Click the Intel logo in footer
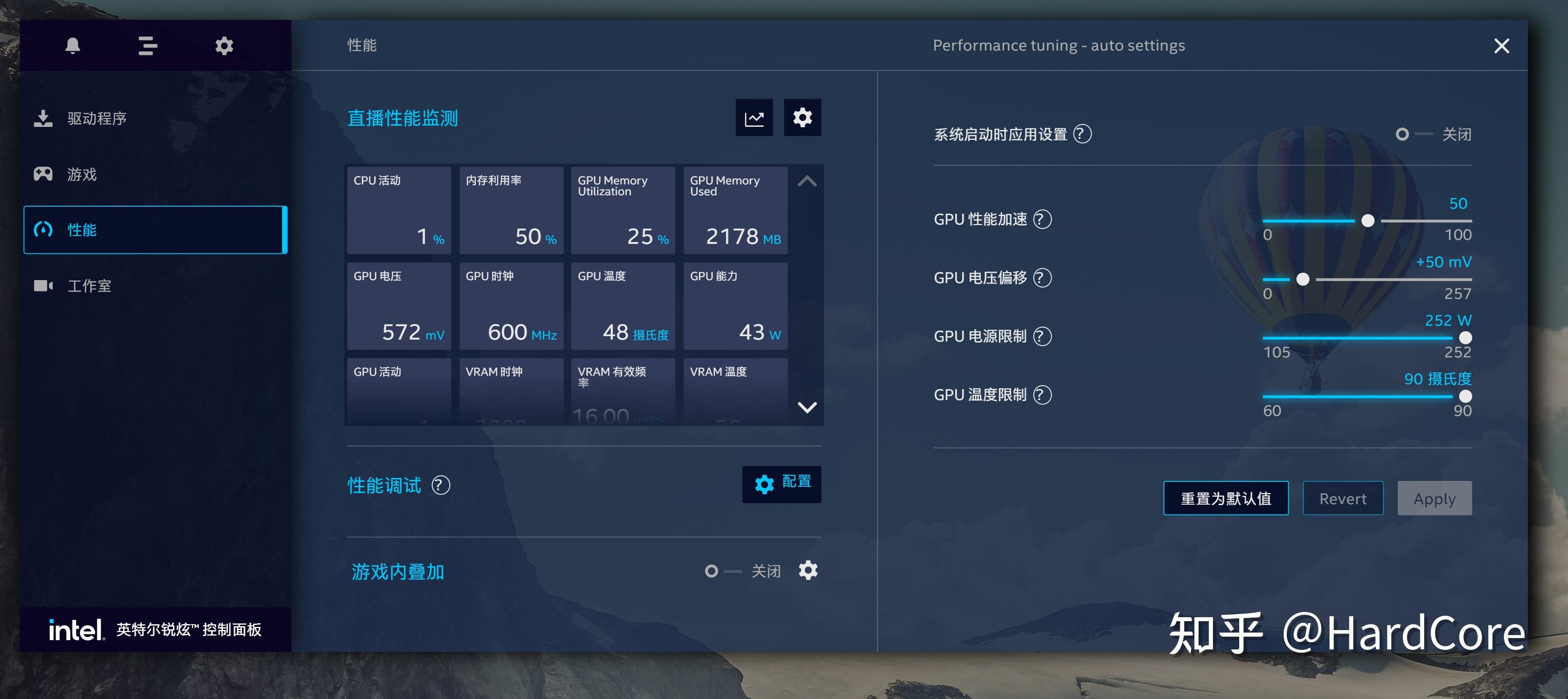The image size is (1568, 699). (x=76, y=630)
